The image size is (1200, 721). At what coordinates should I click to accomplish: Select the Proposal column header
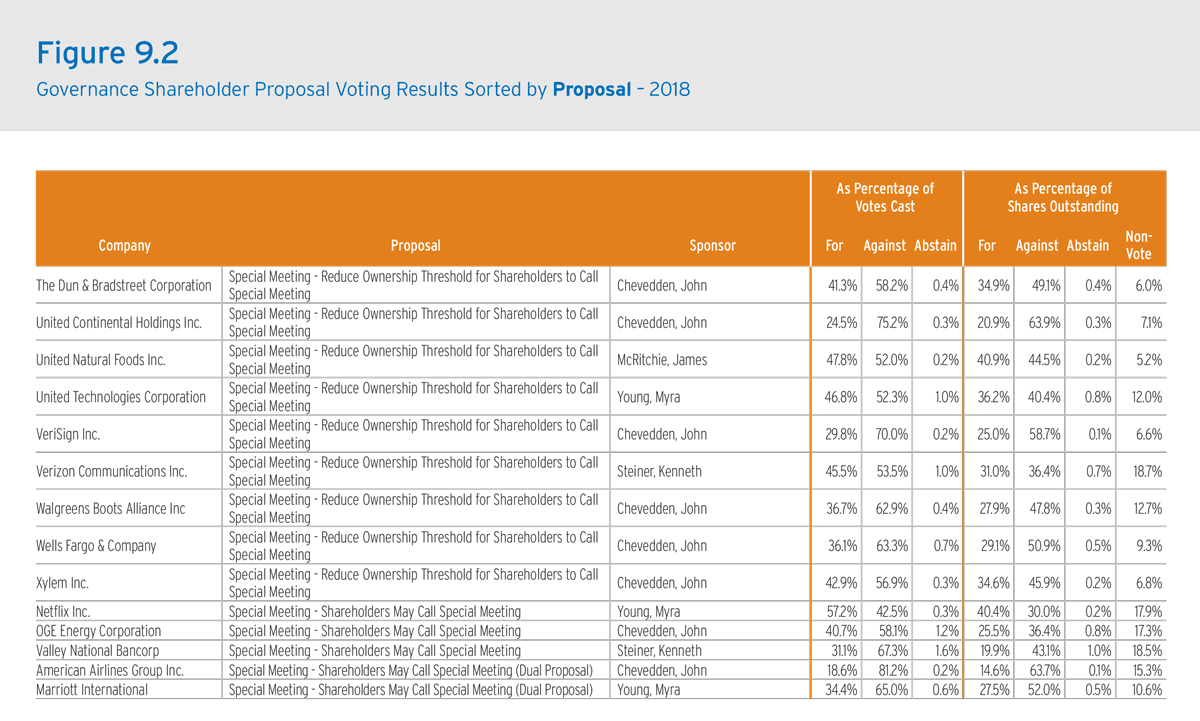coord(415,246)
